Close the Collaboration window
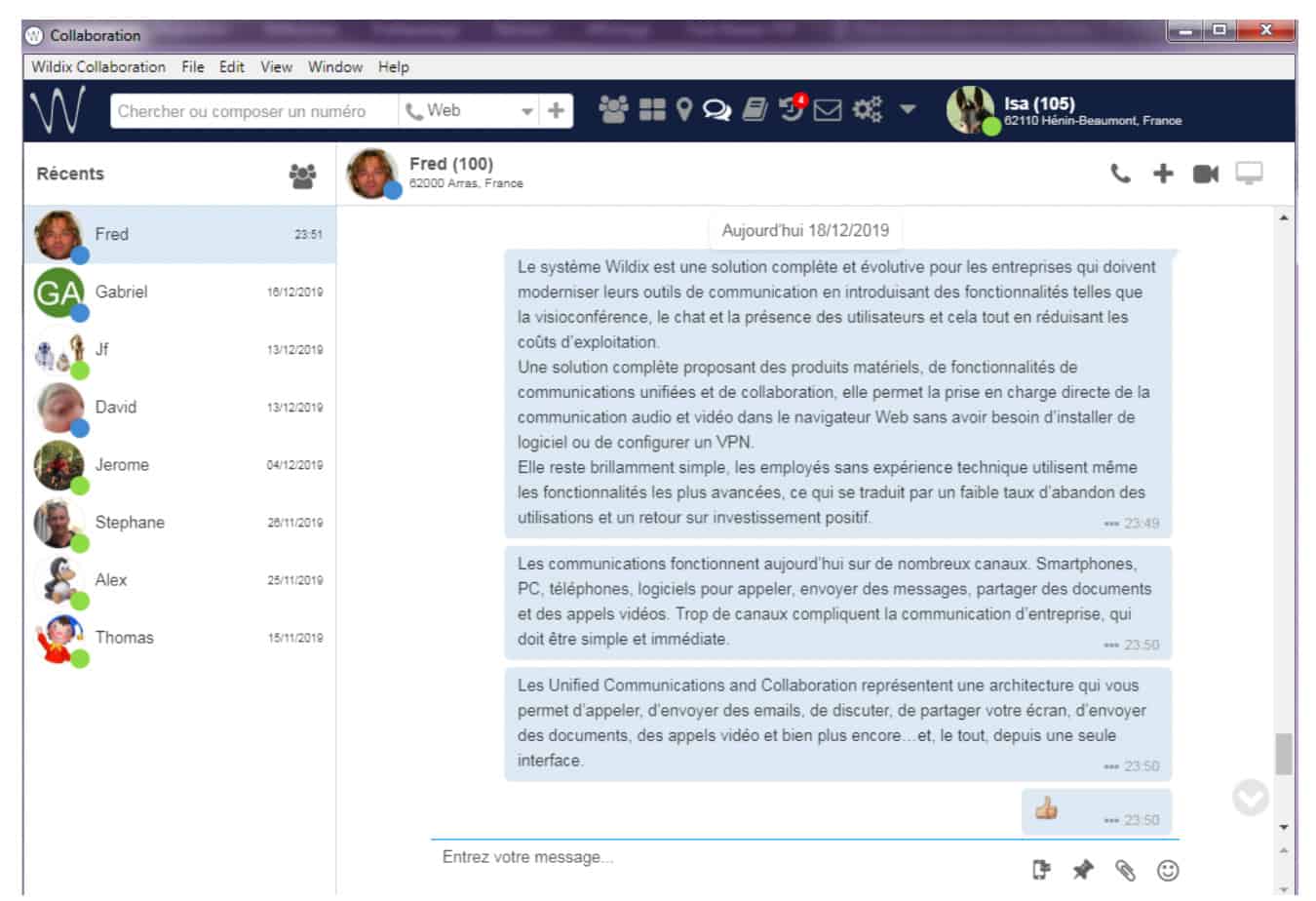The image size is (1316, 901). coord(1265,31)
